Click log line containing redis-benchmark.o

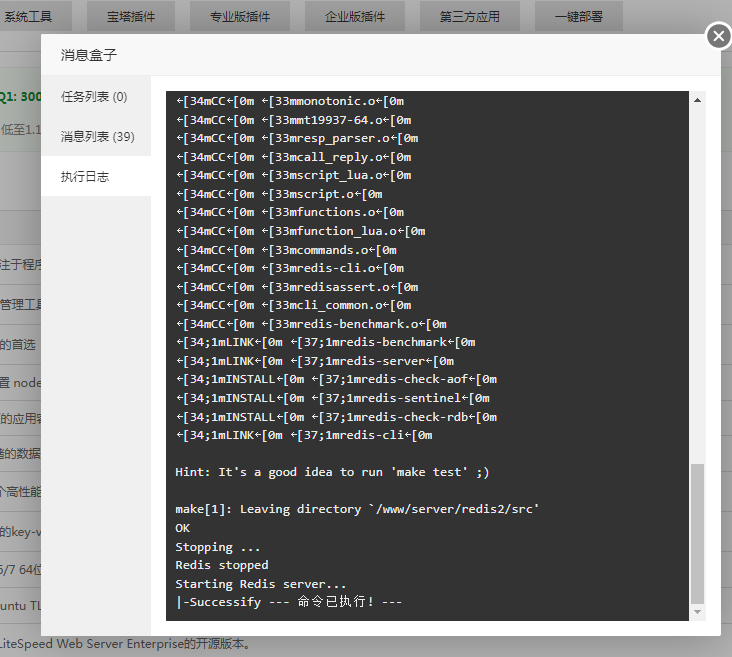[x=311, y=324]
